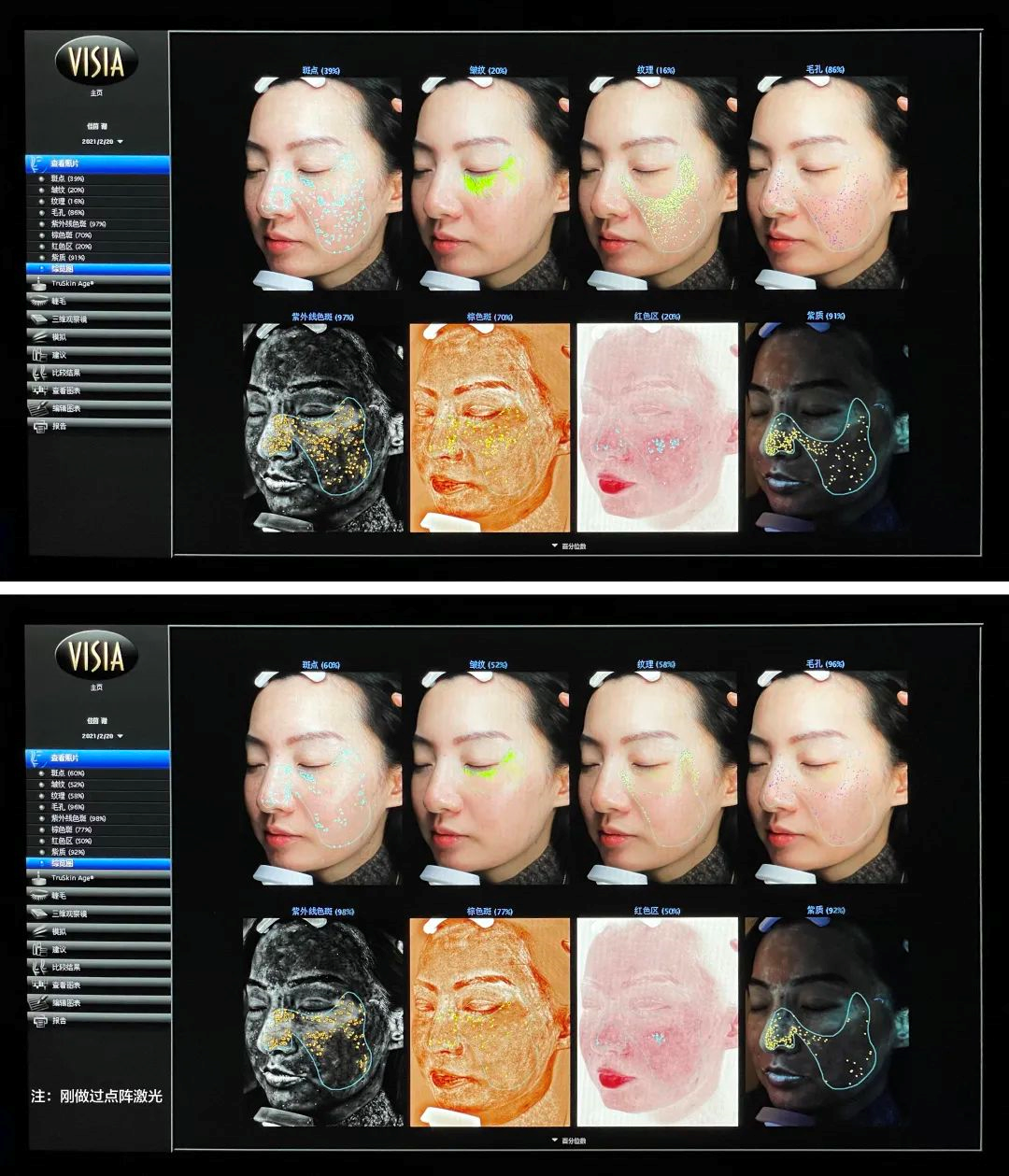Open the 纹理 (58%) face thumbnail

point(657,778)
